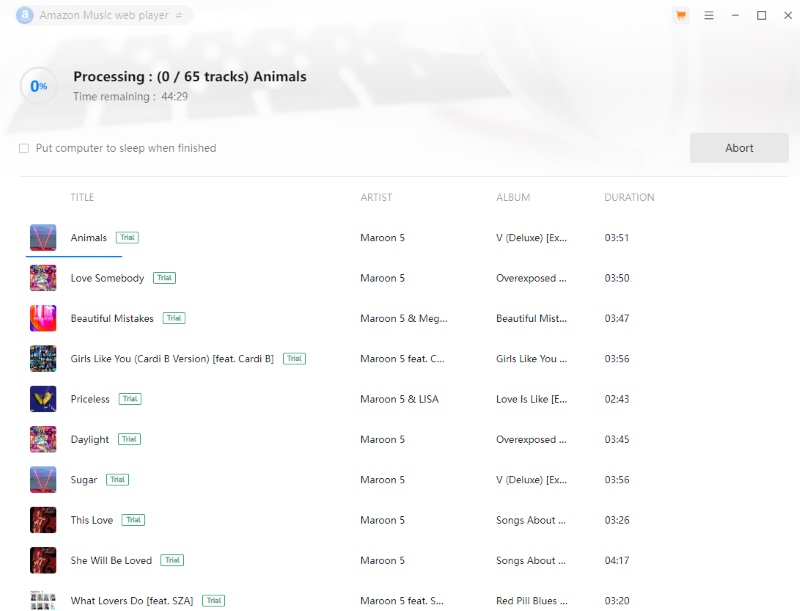This screenshot has width=800, height=611.
Task: Select the Sugar track title
Action: click(84, 479)
